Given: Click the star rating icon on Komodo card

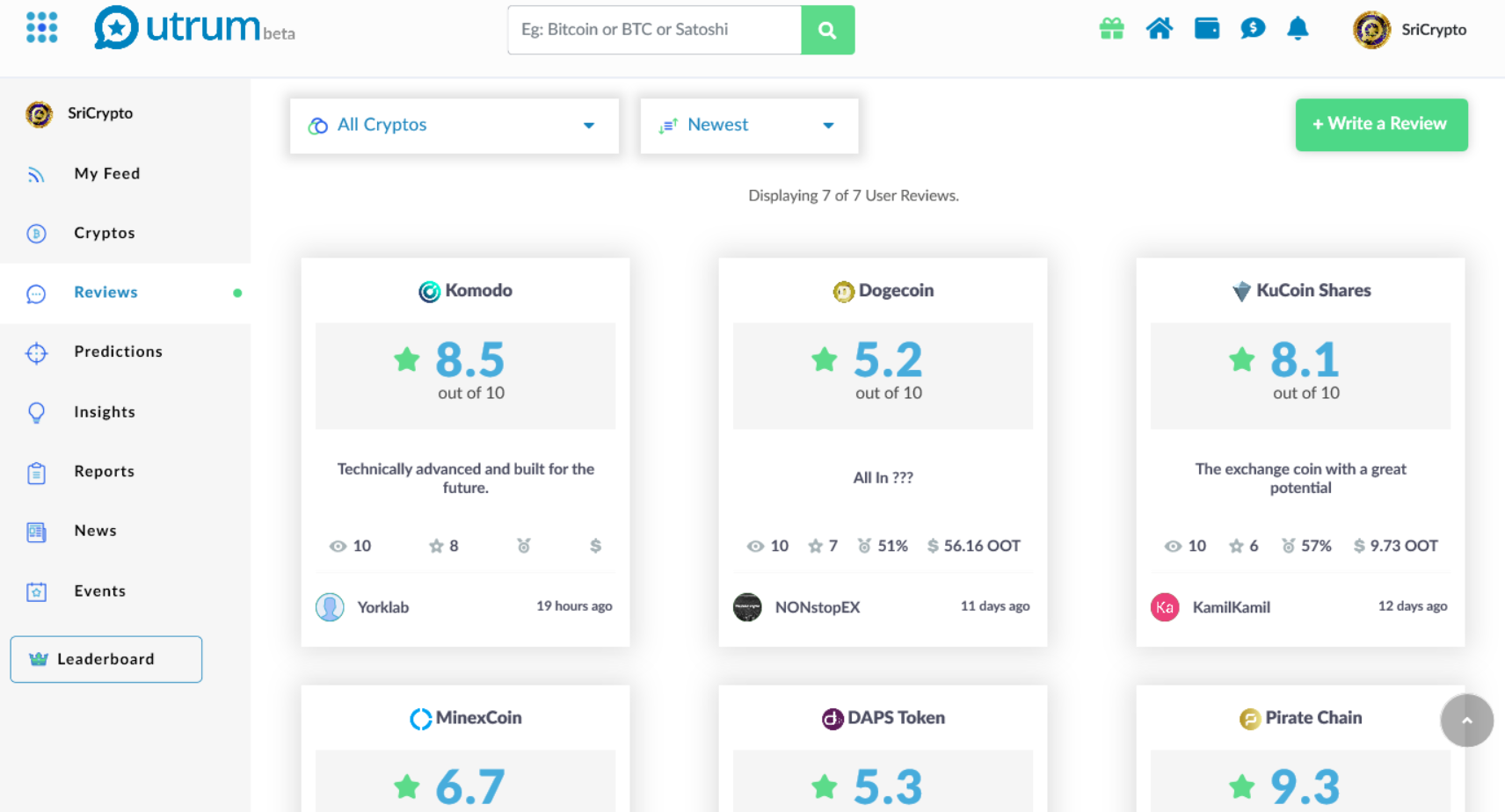Looking at the screenshot, I should pos(438,546).
